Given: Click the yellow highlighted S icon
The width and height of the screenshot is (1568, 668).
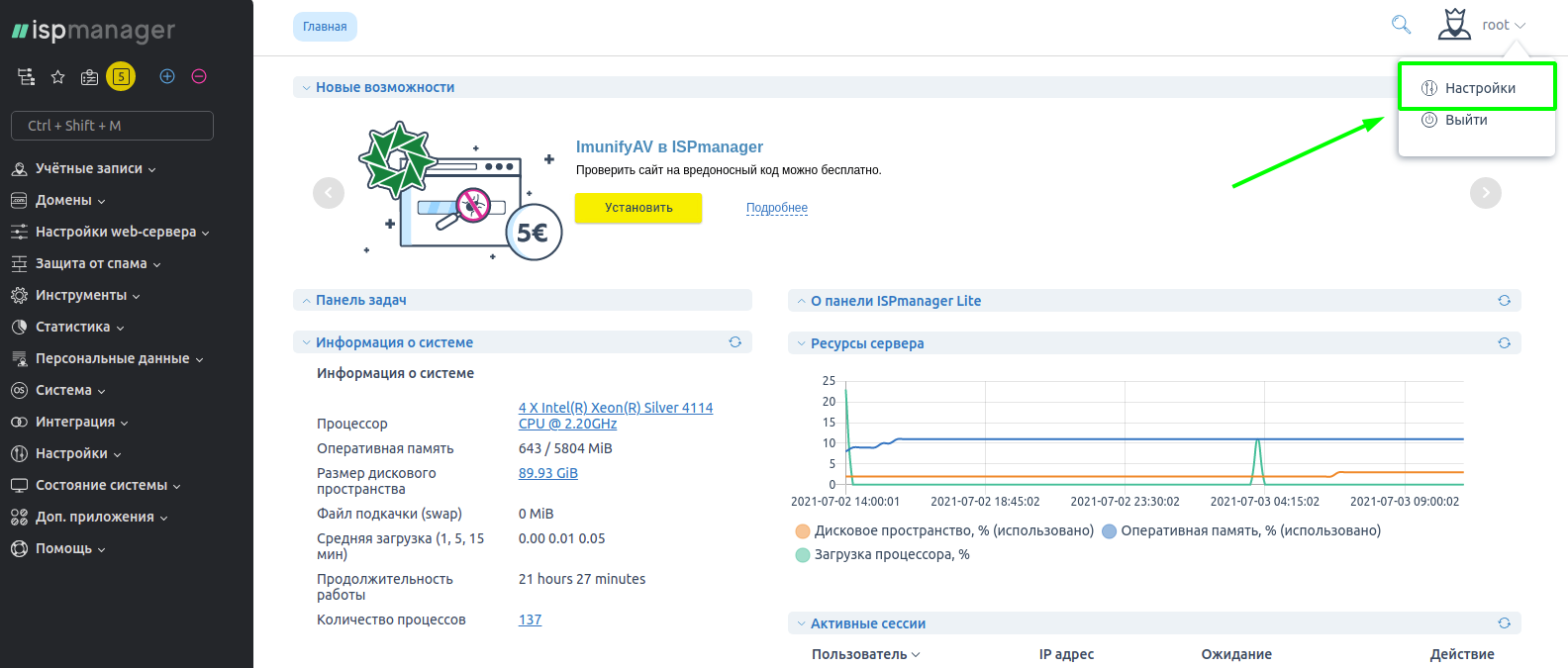Looking at the screenshot, I should pyautogui.click(x=121, y=76).
